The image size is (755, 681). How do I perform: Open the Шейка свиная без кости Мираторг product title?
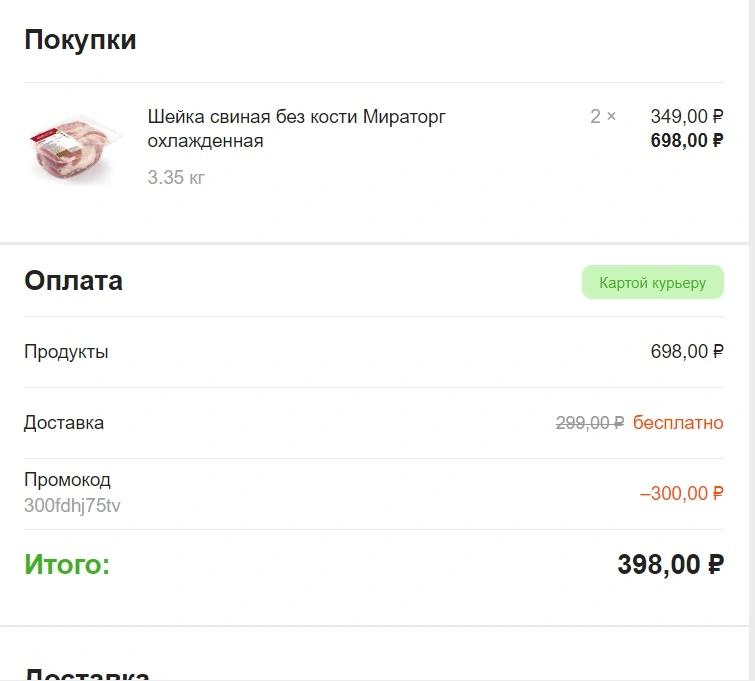click(x=296, y=129)
